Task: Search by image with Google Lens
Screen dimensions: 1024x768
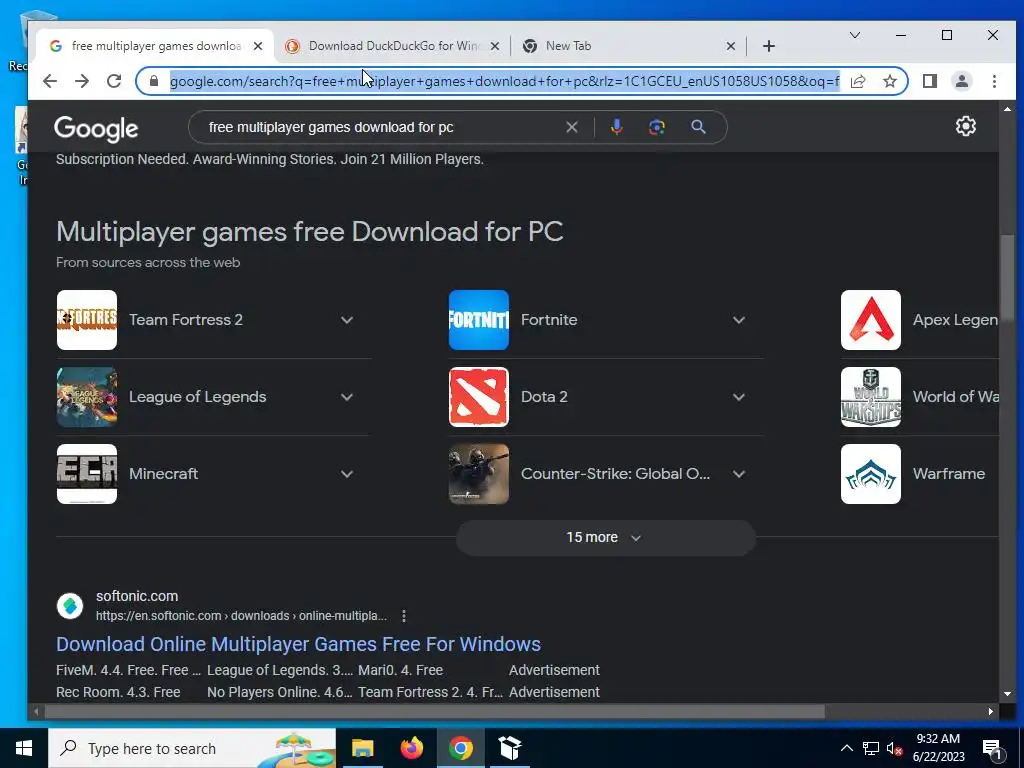Action: point(657,127)
